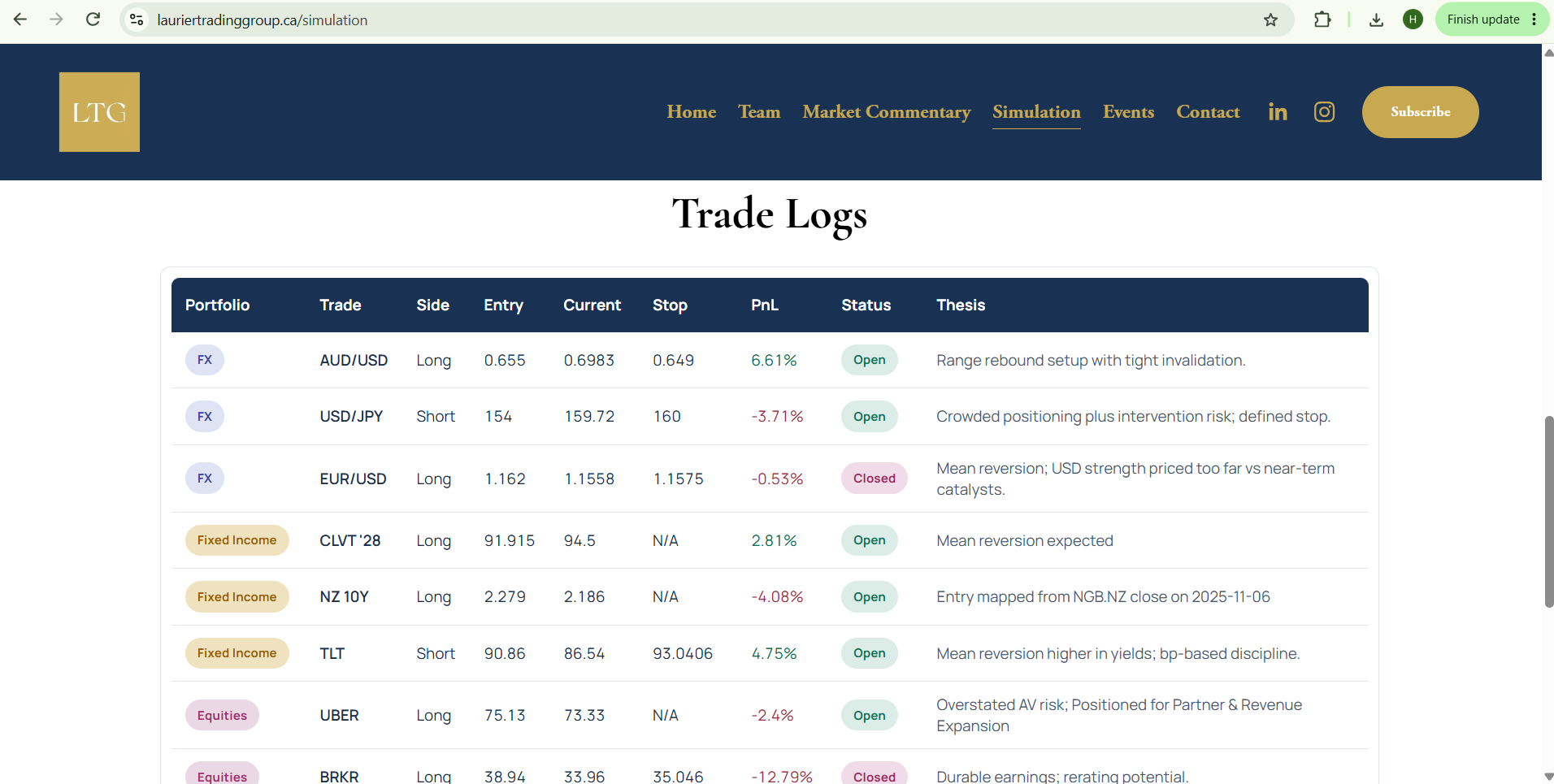The width and height of the screenshot is (1554, 784).
Task: Open the Team nav link
Action: 759,112
